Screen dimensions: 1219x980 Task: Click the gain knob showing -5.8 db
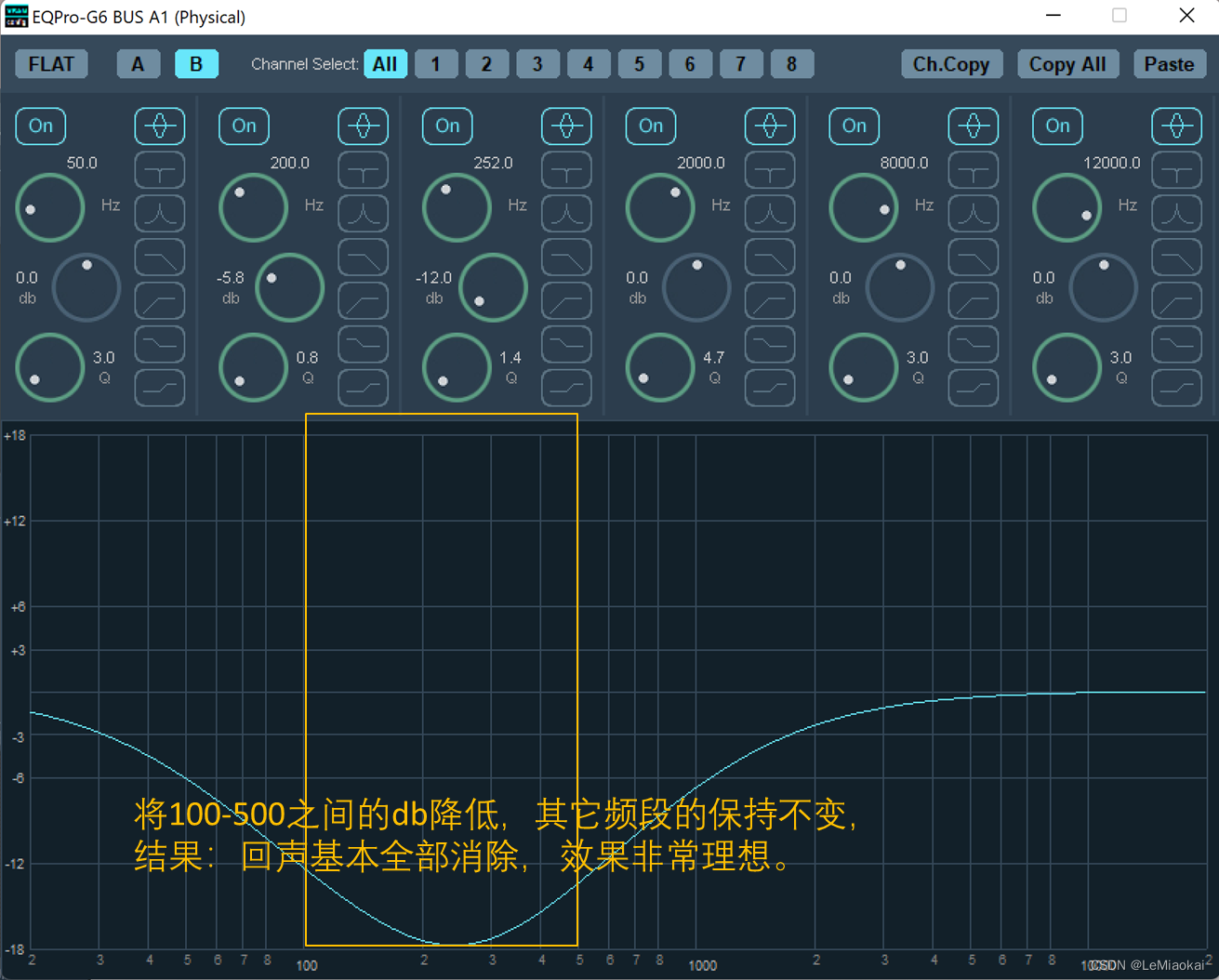point(289,287)
